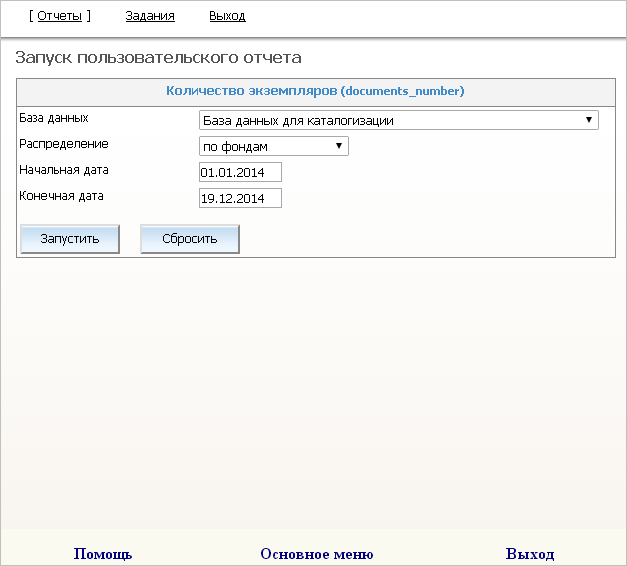627x566 pixels.
Task: Click Выход in the top menu bar
Action: (x=227, y=16)
